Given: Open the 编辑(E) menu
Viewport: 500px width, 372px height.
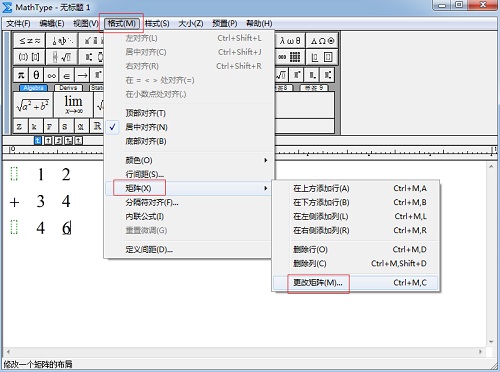Looking at the screenshot, I should tap(52, 23).
